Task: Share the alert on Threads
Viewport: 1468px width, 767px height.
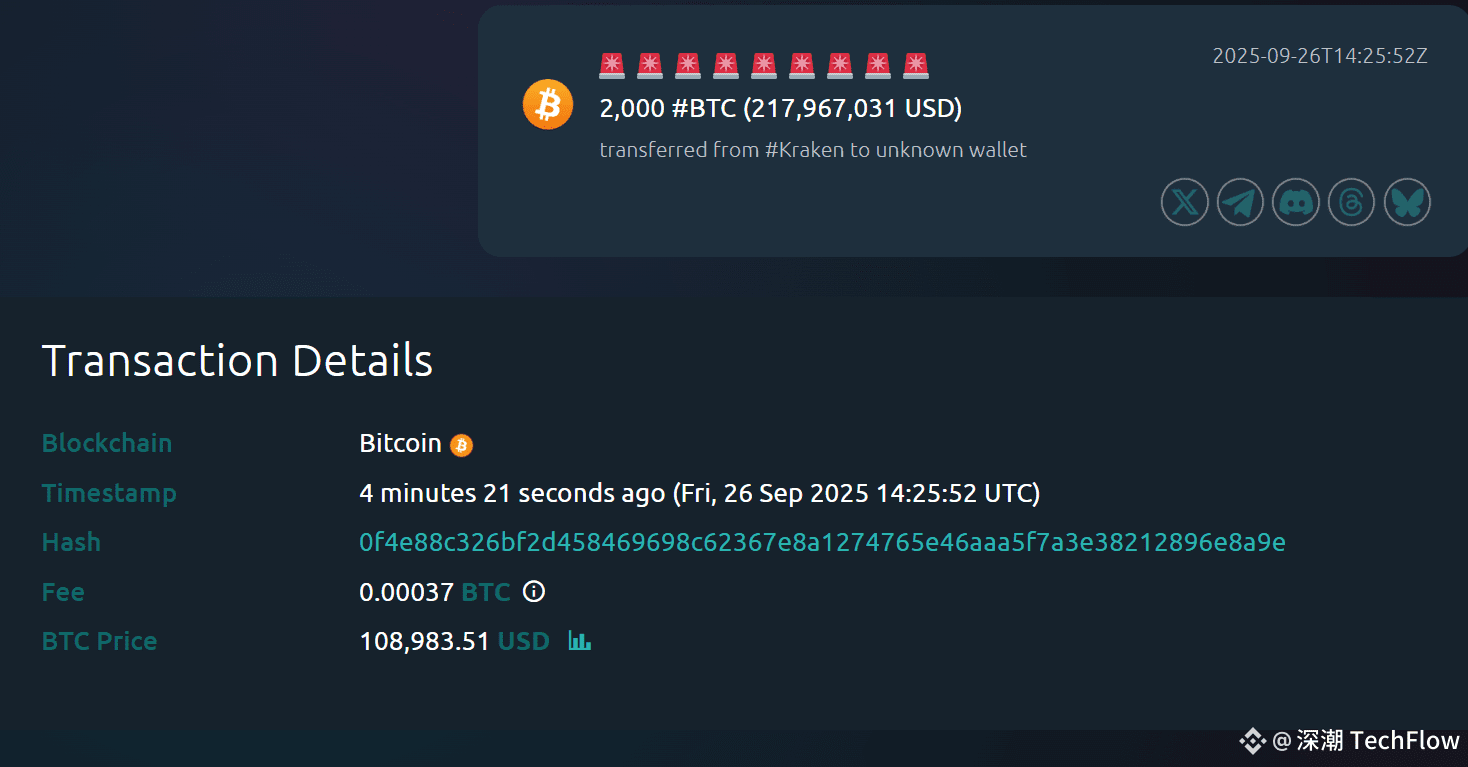Action: 1352,203
